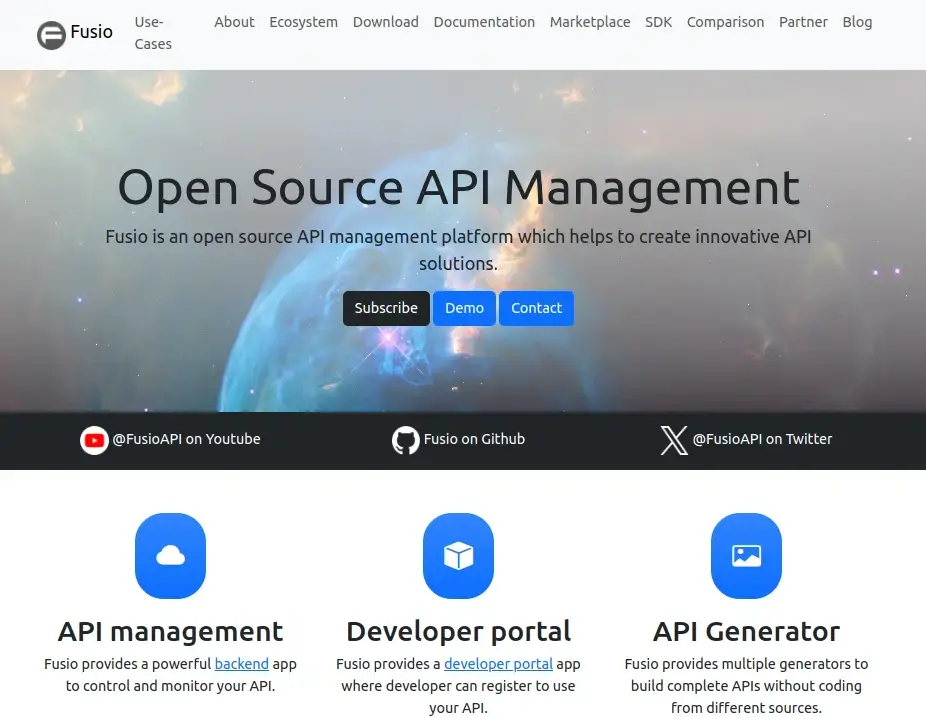Click the image API Generator icon

[746, 555]
